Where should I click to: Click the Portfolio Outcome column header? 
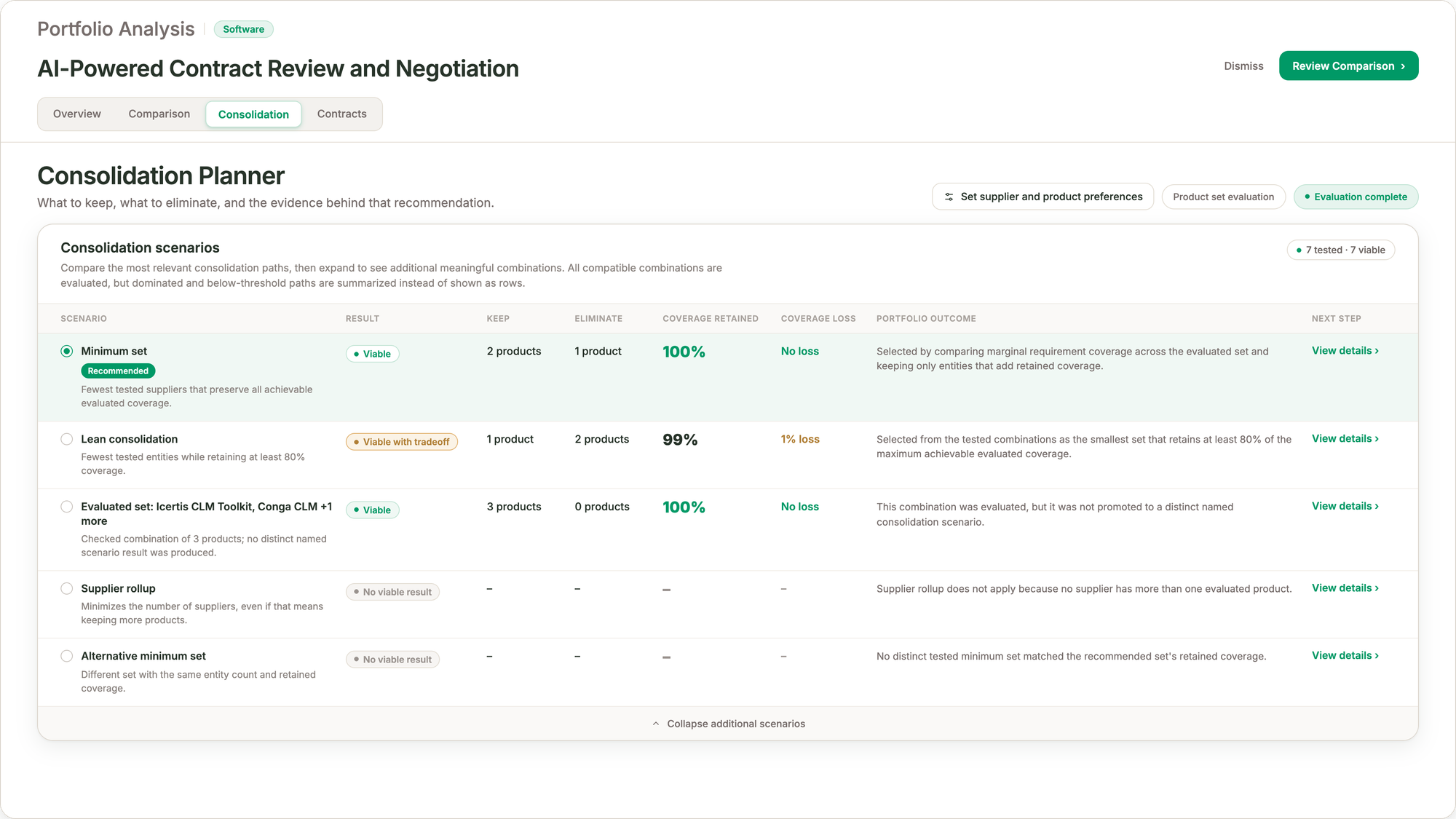coord(926,319)
